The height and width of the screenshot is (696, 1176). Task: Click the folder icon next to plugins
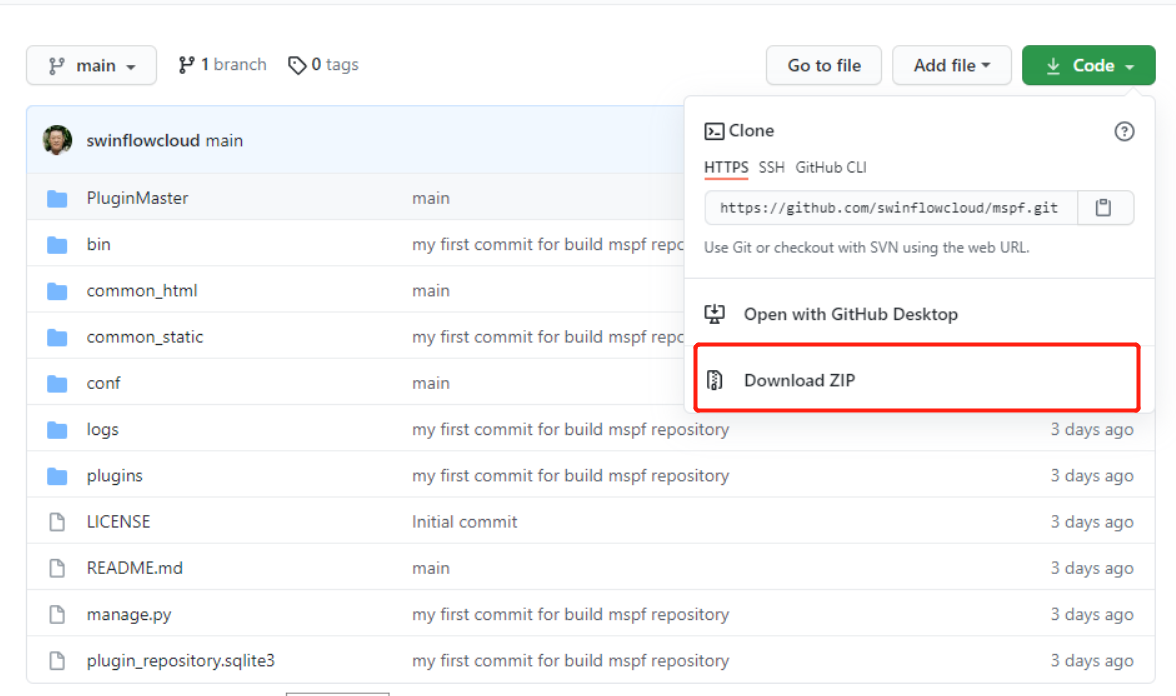[x=57, y=476]
